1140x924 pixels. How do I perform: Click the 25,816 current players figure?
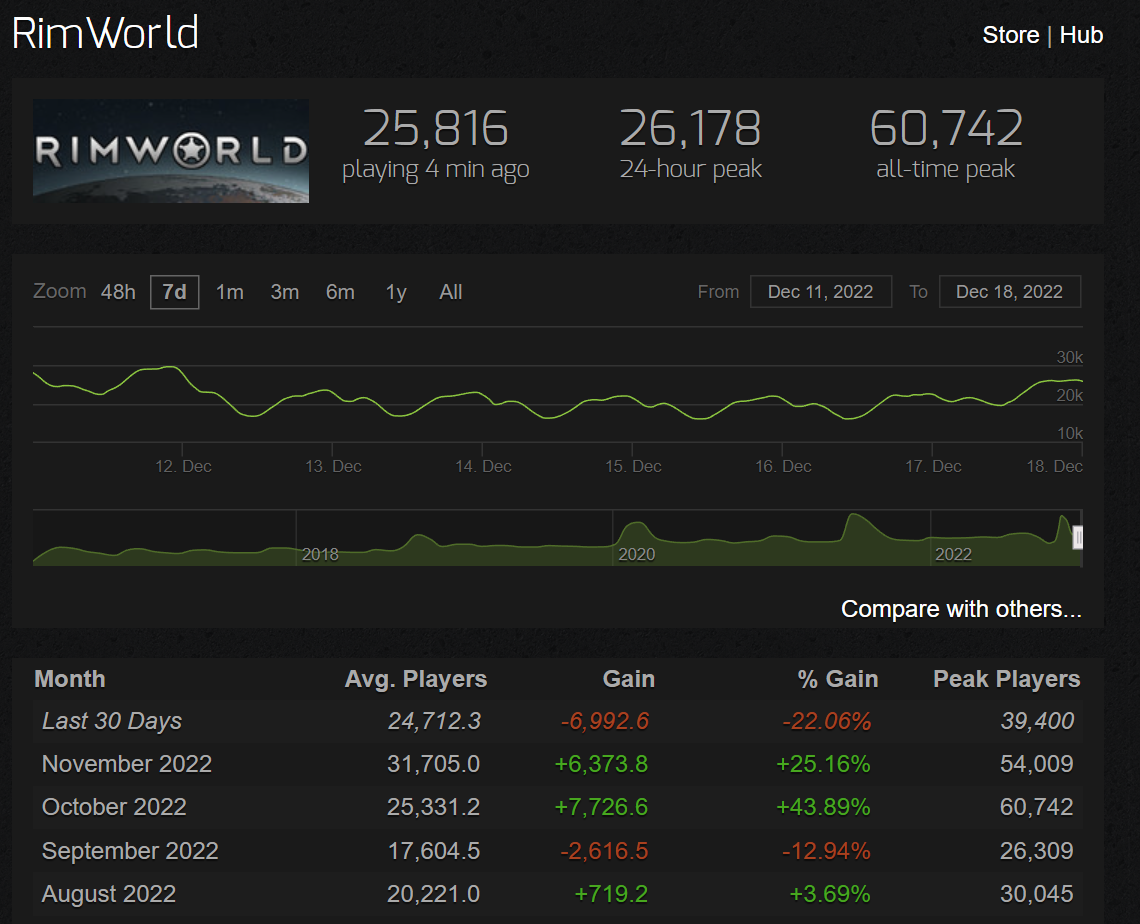click(x=435, y=129)
